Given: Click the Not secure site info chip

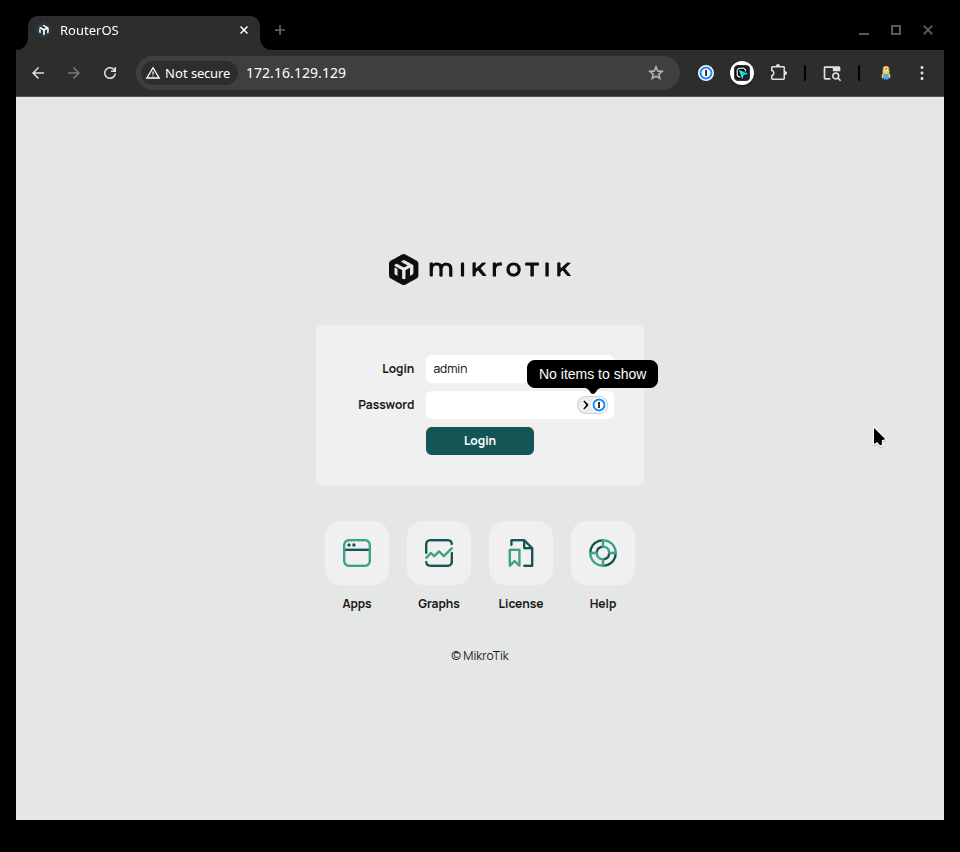Looking at the screenshot, I should pyautogui.click(x=189, y=73).
